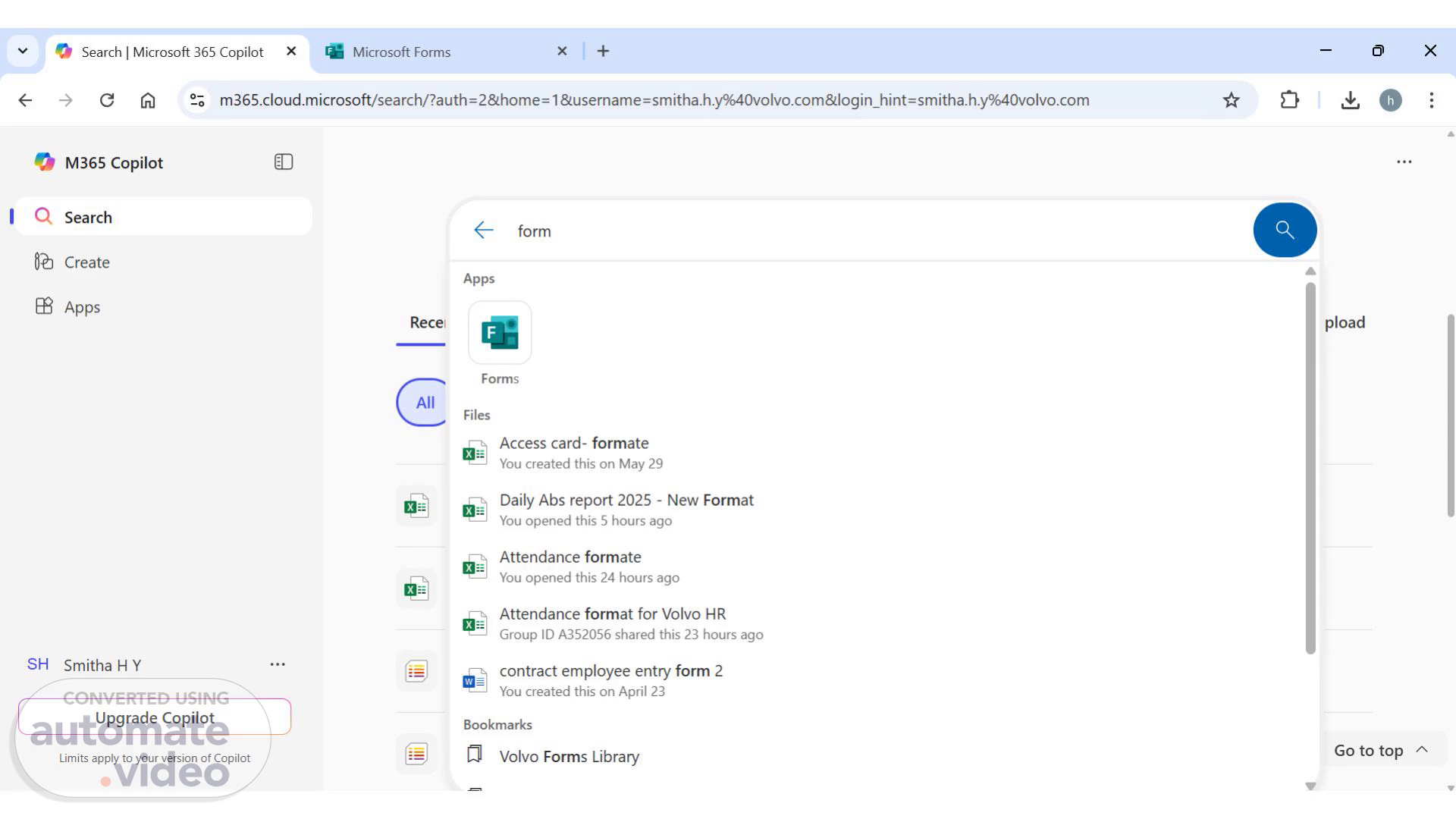Open the Volvo Forms Library bookmark
Screen dimensions: 1456x819
(877, 756)
